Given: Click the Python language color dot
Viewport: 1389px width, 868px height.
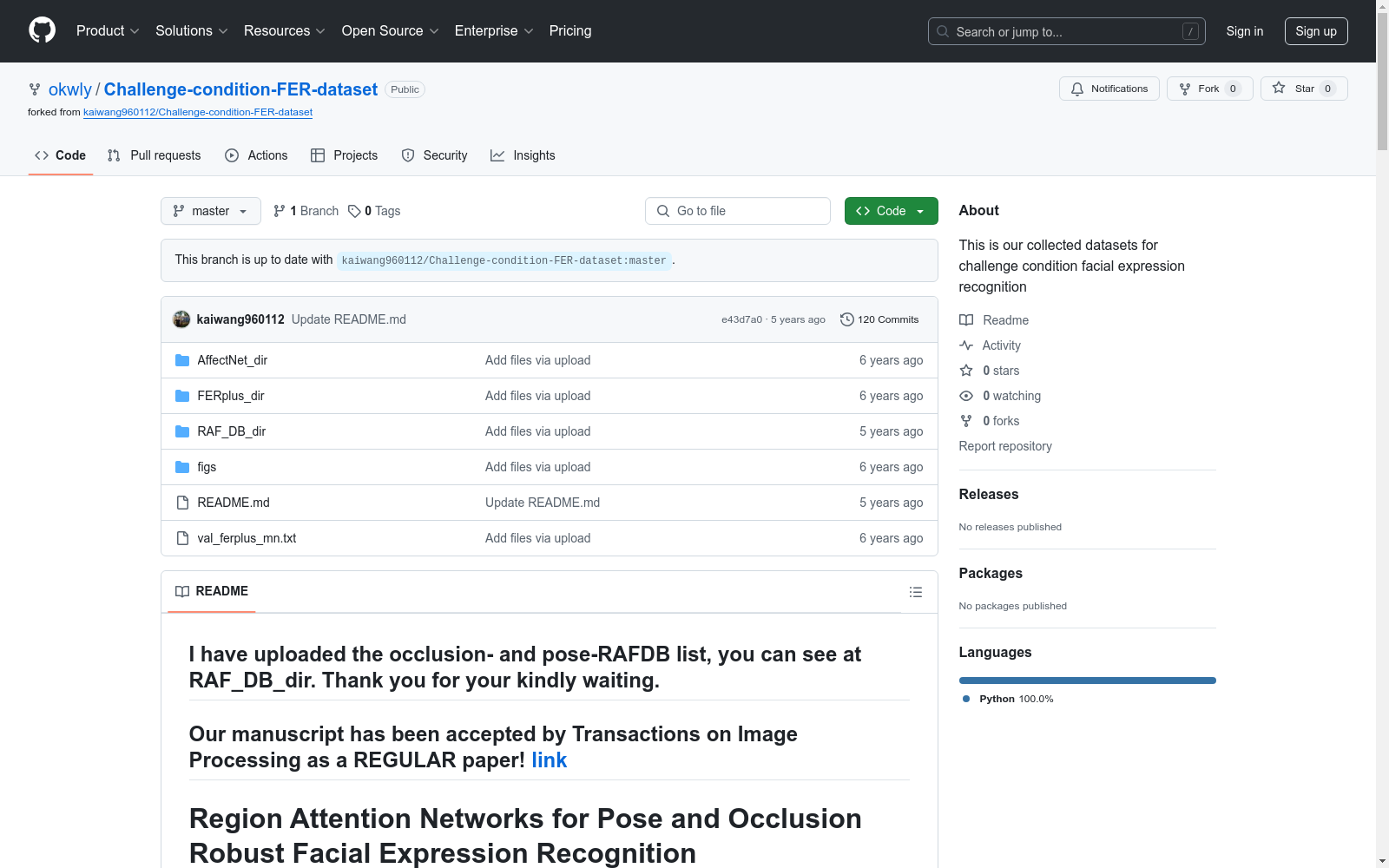Looking at the screenshot, I should [966, 699].
